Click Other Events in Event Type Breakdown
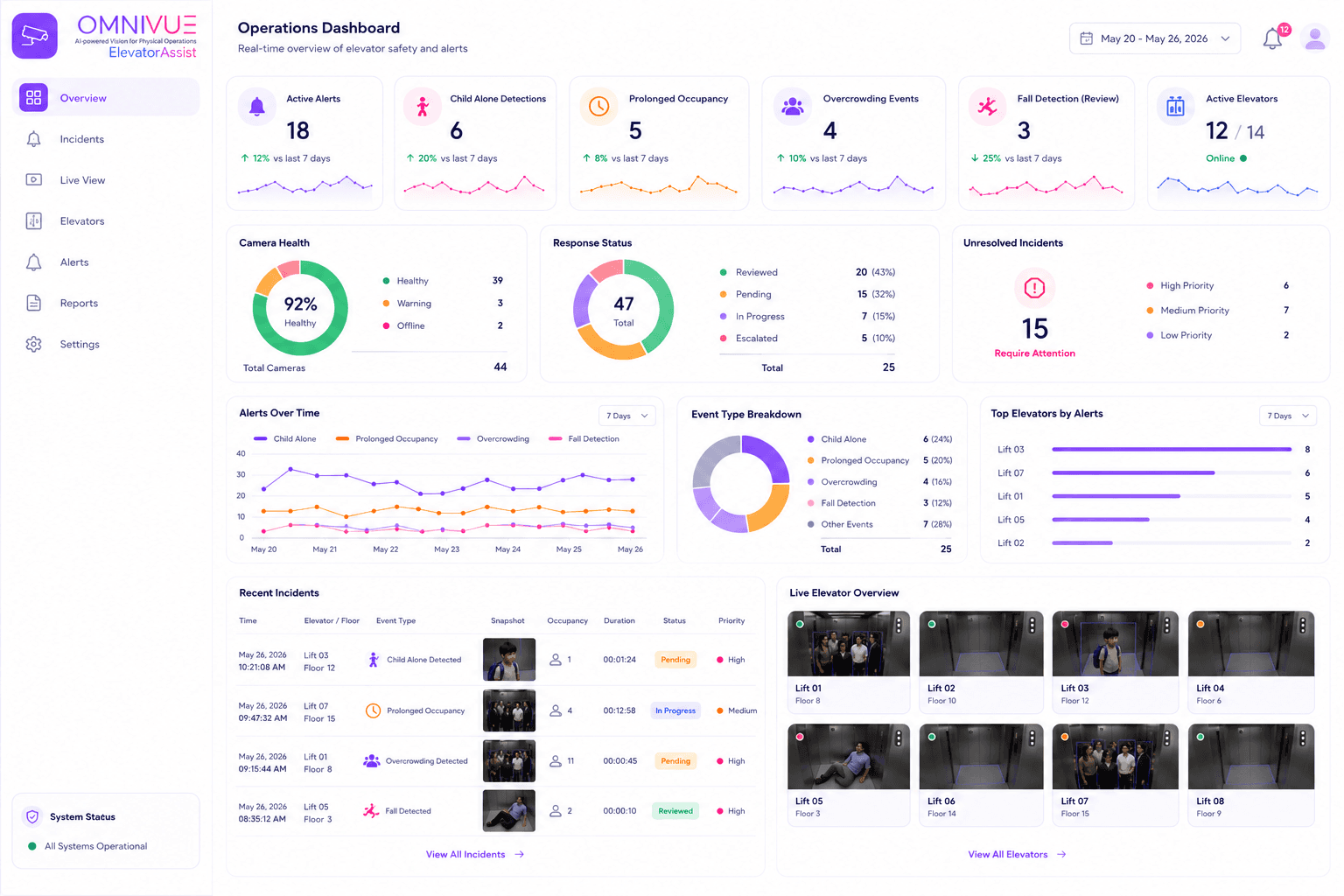This screenshot has width=1344, height=896. tap(879, 524)
